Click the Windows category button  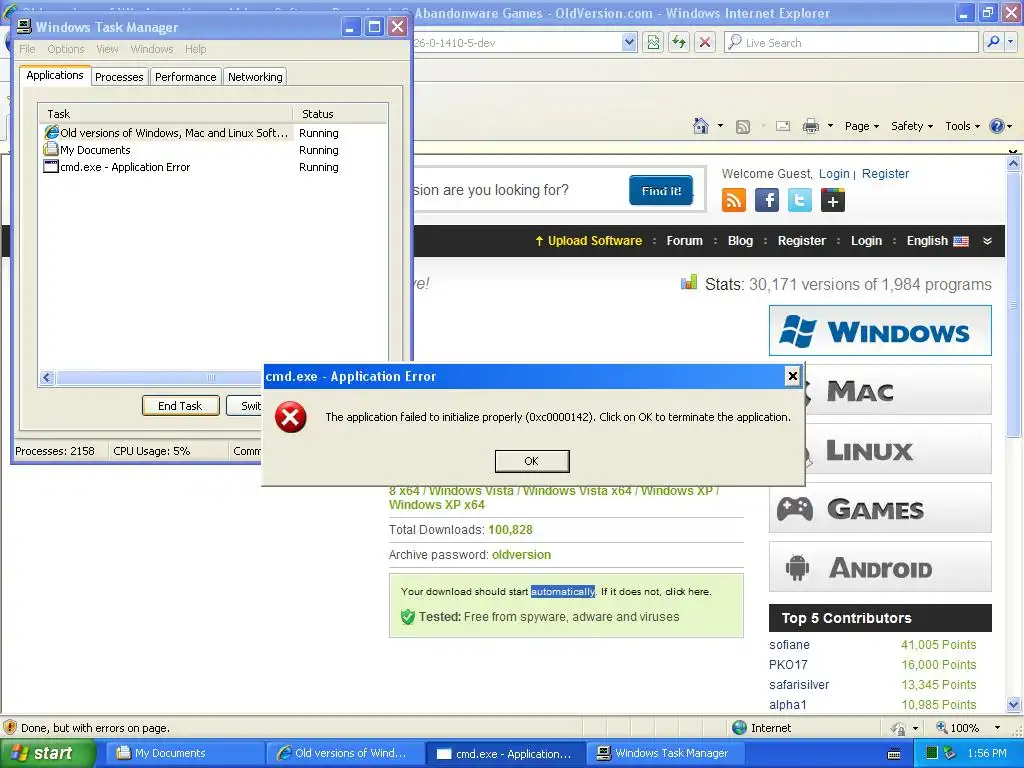click(880, 330)
